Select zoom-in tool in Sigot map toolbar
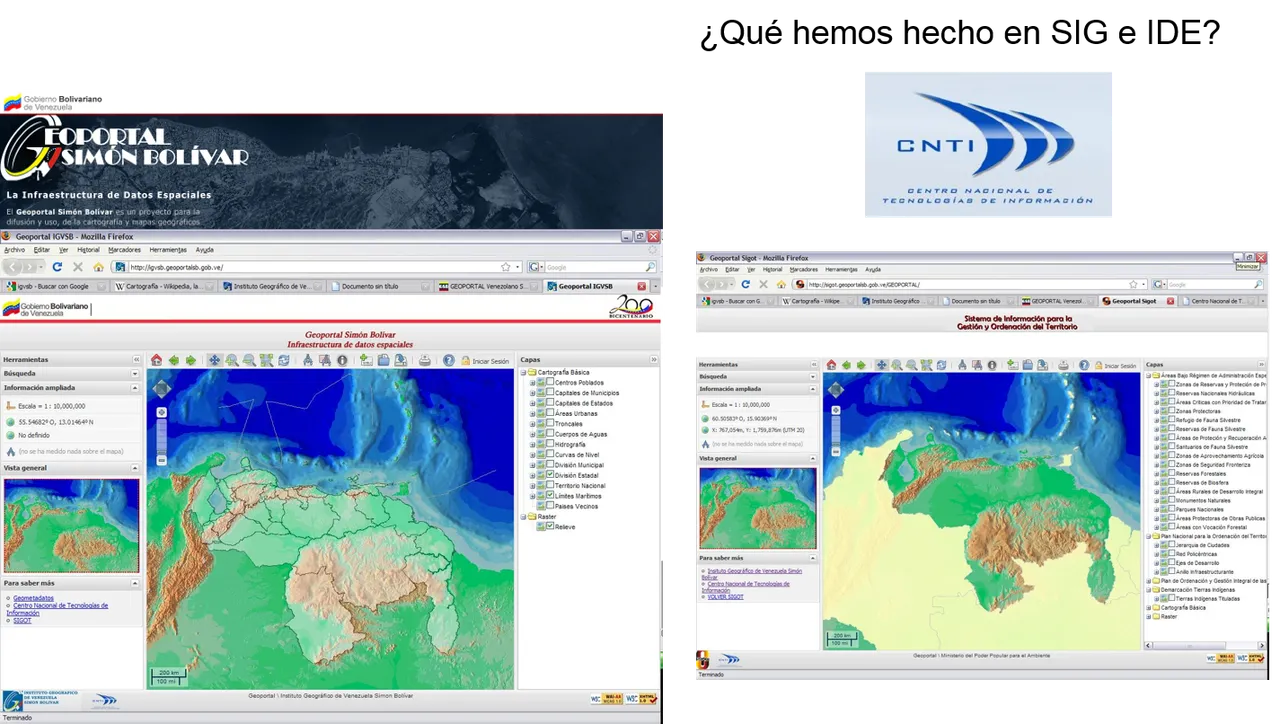This screenshot has height=724, width=1280. pos(896,365)
